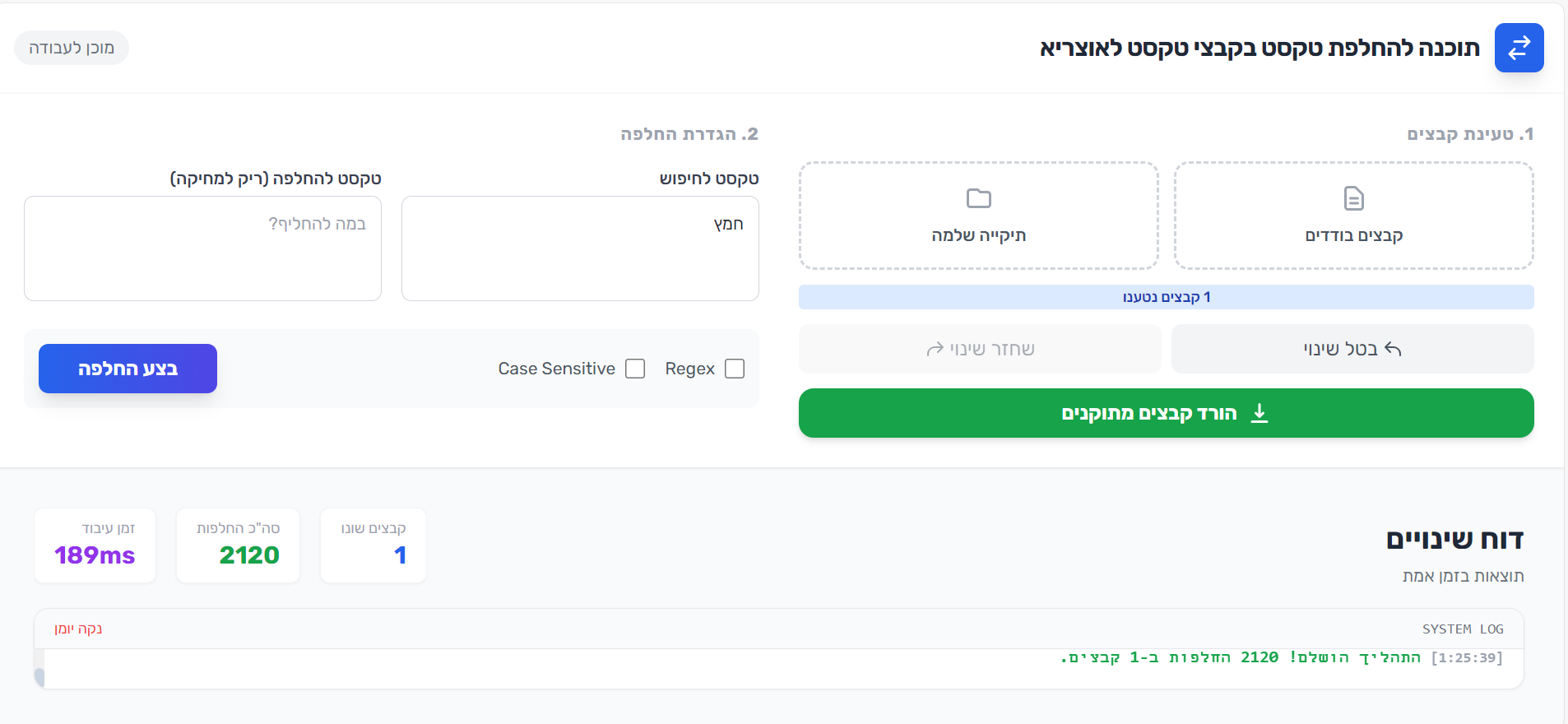Click the 'סה"כ החלפות' 2120 stat card

point(238,545)
